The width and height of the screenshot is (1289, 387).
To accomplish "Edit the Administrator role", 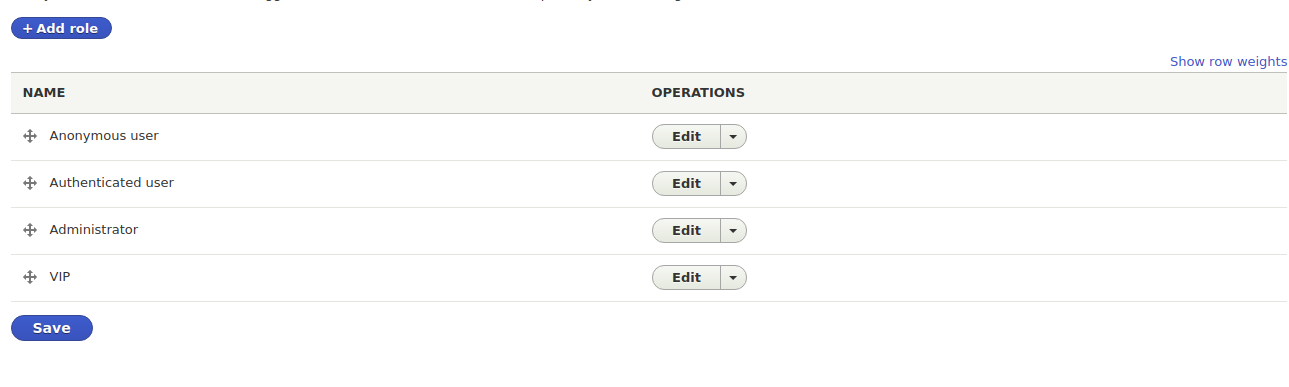I will (x=686, y=231).
